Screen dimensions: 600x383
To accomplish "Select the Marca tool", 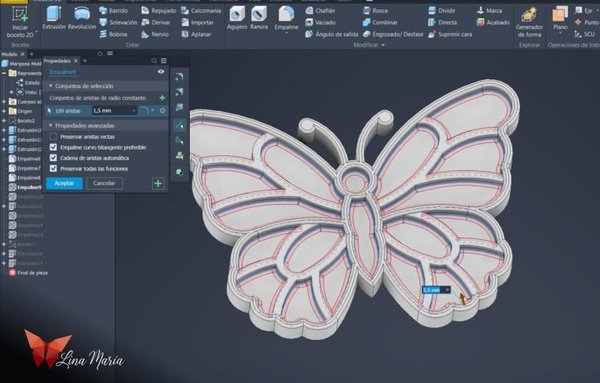I will [x=489, y=11].
